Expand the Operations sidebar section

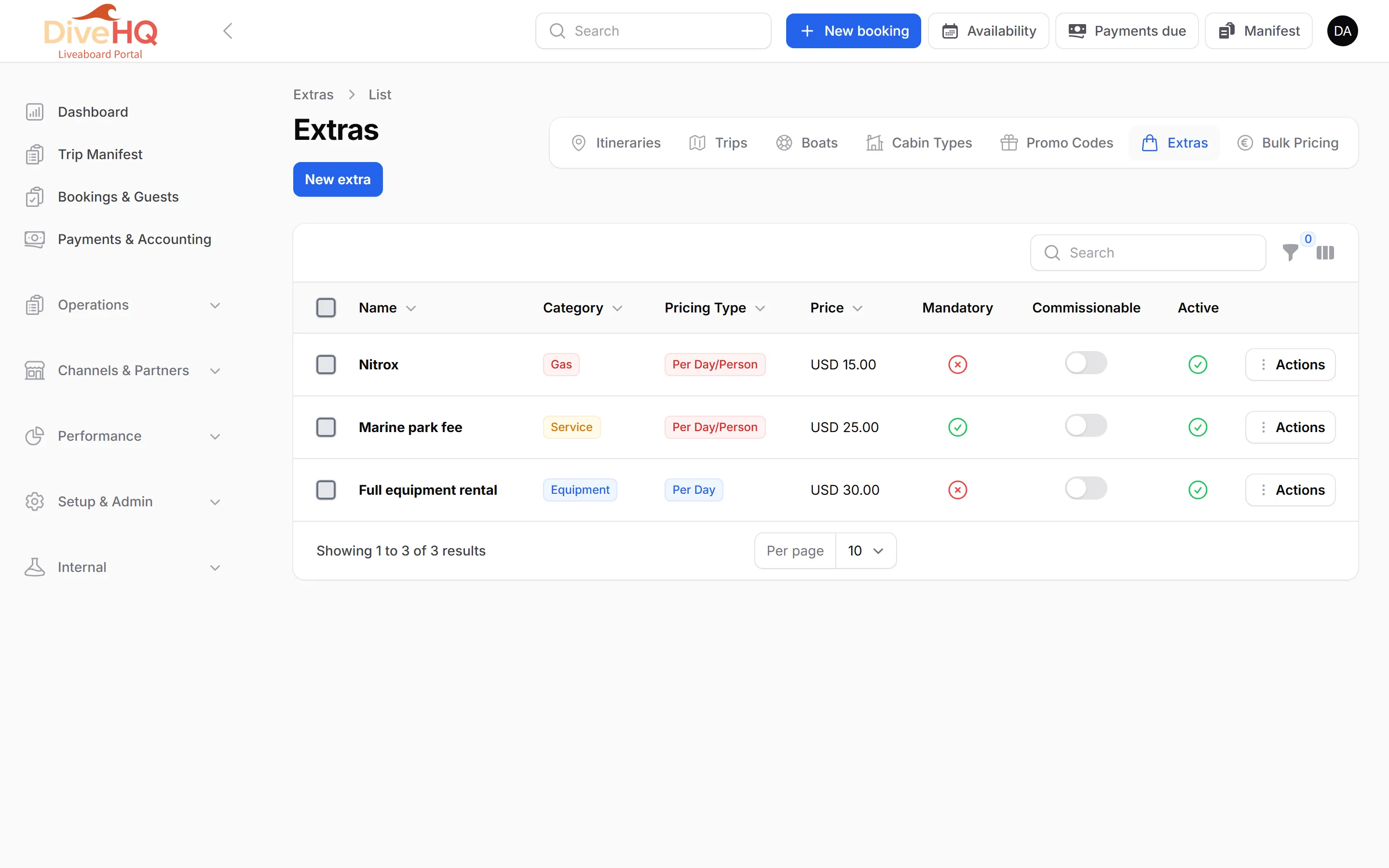pos(123,305)
